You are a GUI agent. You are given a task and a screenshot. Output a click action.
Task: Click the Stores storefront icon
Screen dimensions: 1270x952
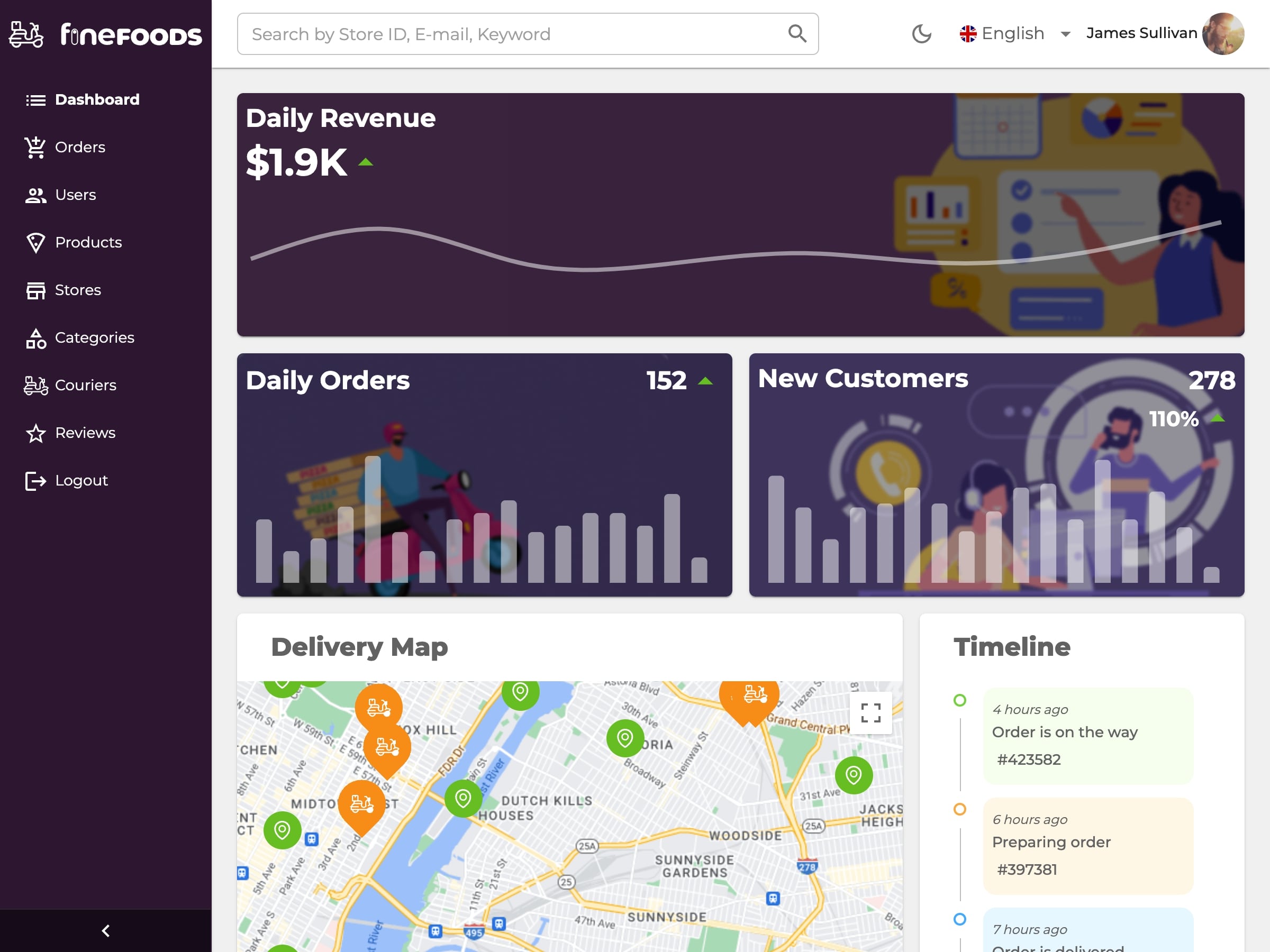coord(35,290)
